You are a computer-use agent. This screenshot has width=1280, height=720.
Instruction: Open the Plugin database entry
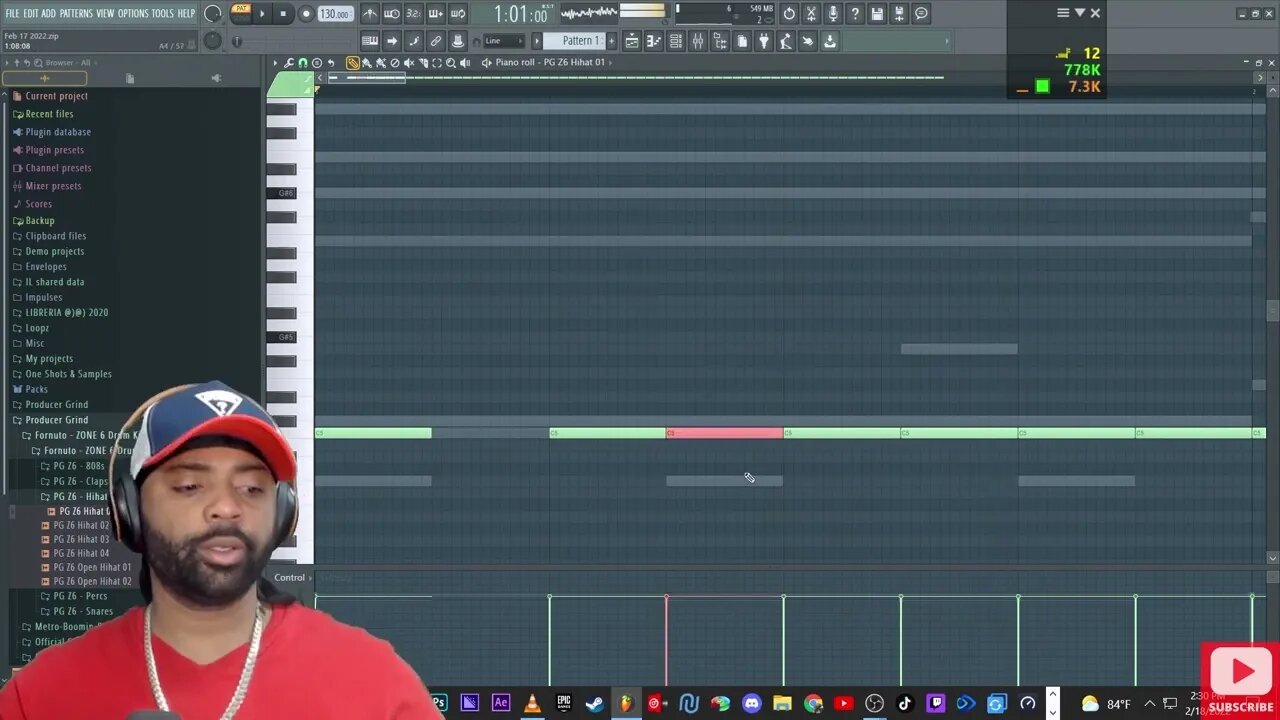point(58,132)
